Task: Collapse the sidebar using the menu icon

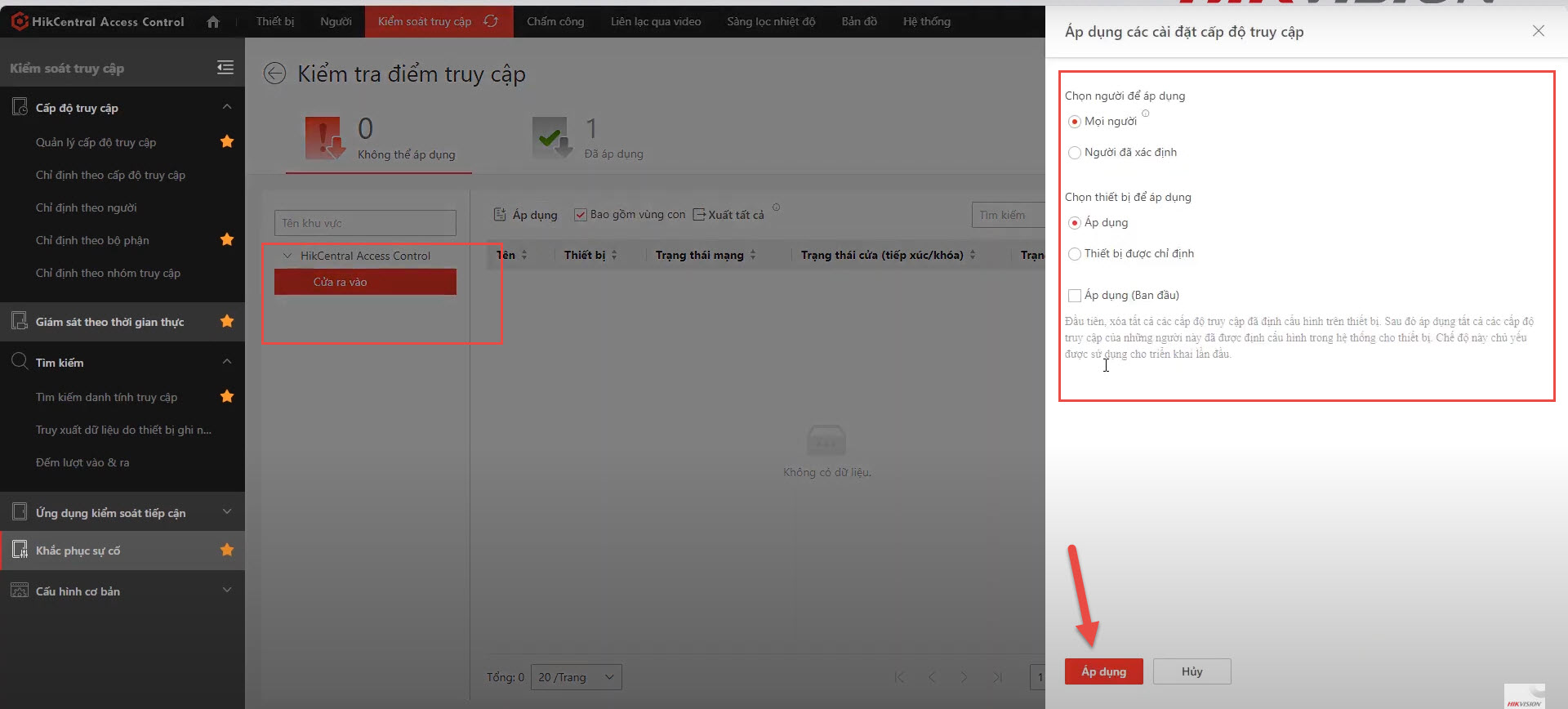Action: click(225, 68)
